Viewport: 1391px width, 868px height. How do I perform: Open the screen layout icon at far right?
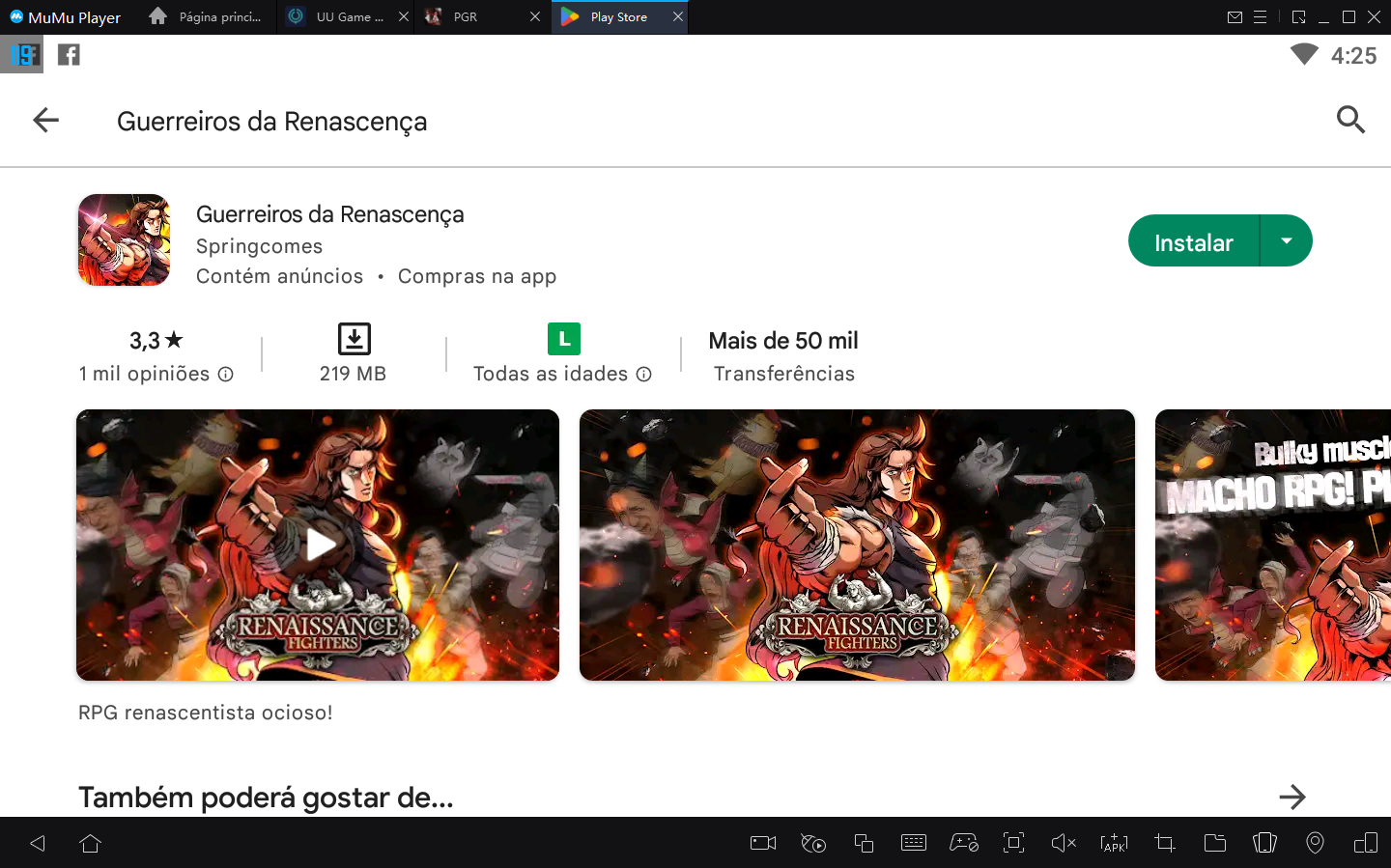click(1366, 843)
